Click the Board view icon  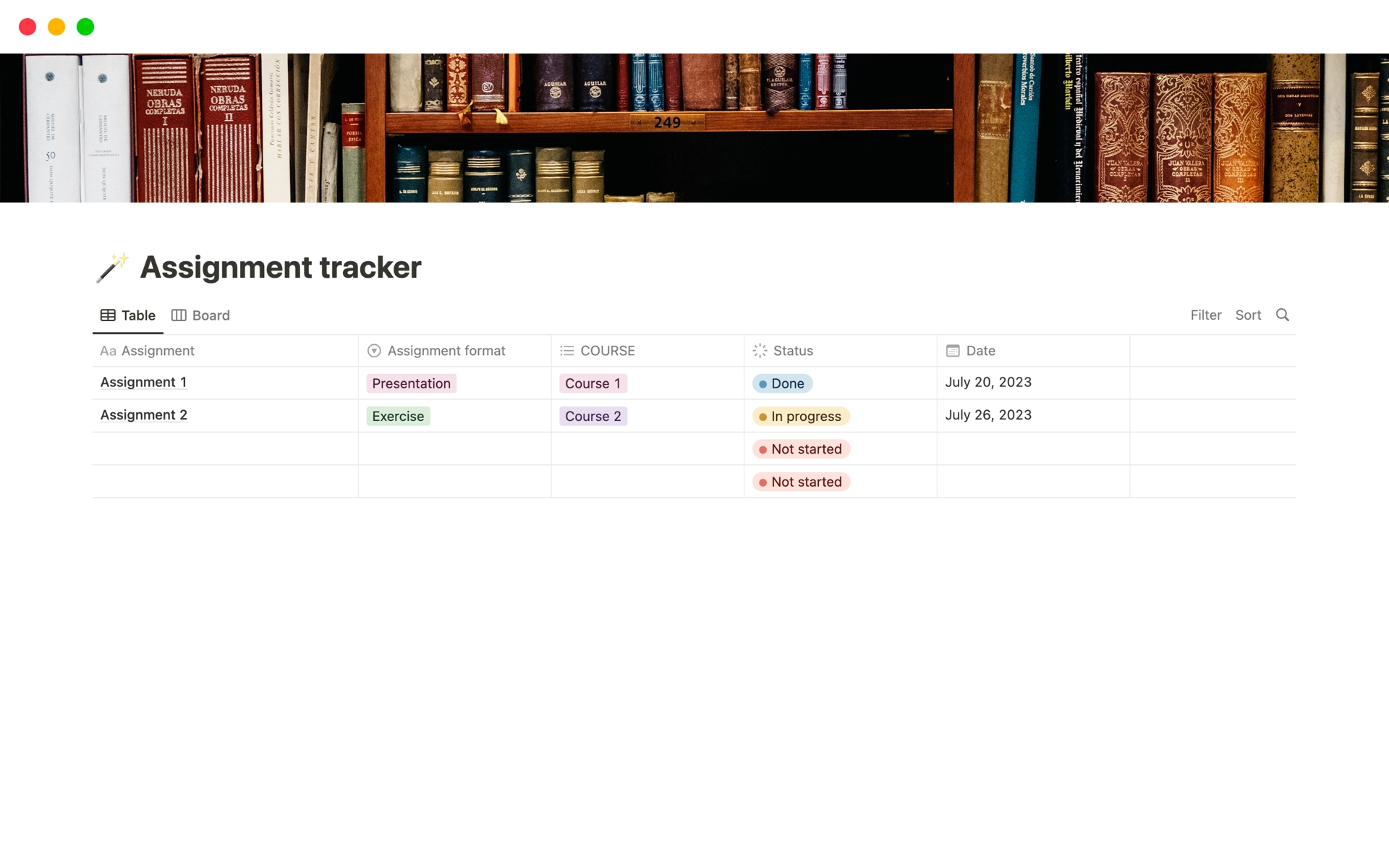tap(178, 315)
